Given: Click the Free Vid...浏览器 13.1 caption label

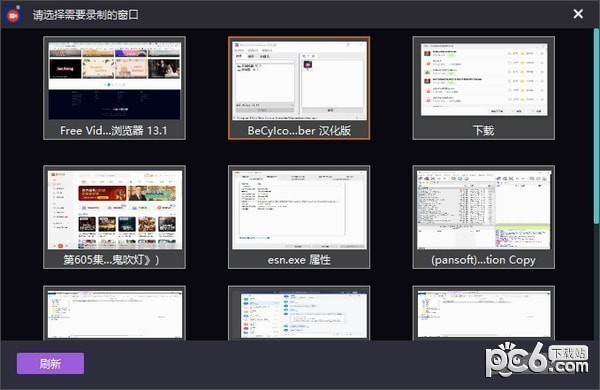Looking at the screenshot, I should tap(114, 131).
